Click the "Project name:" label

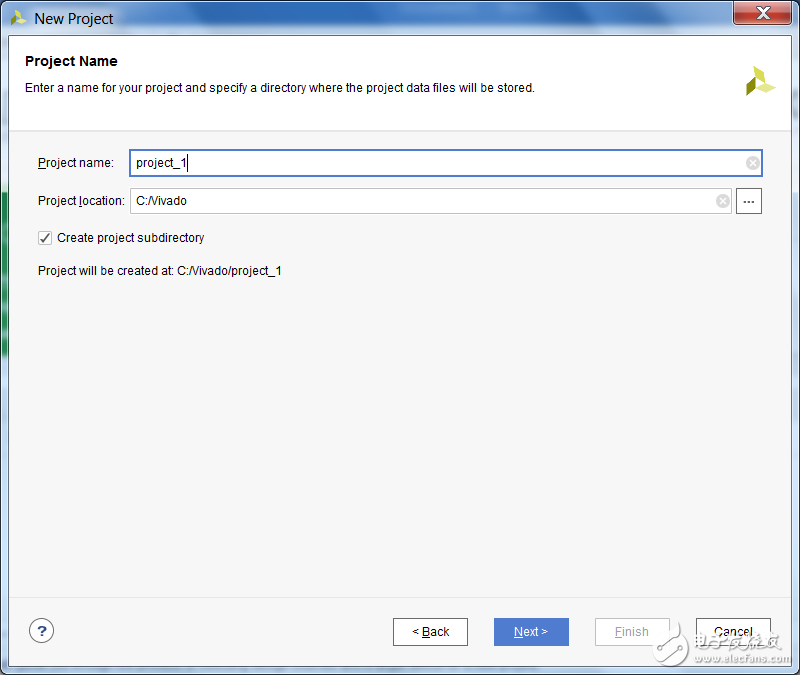click(x=76, y=163)
